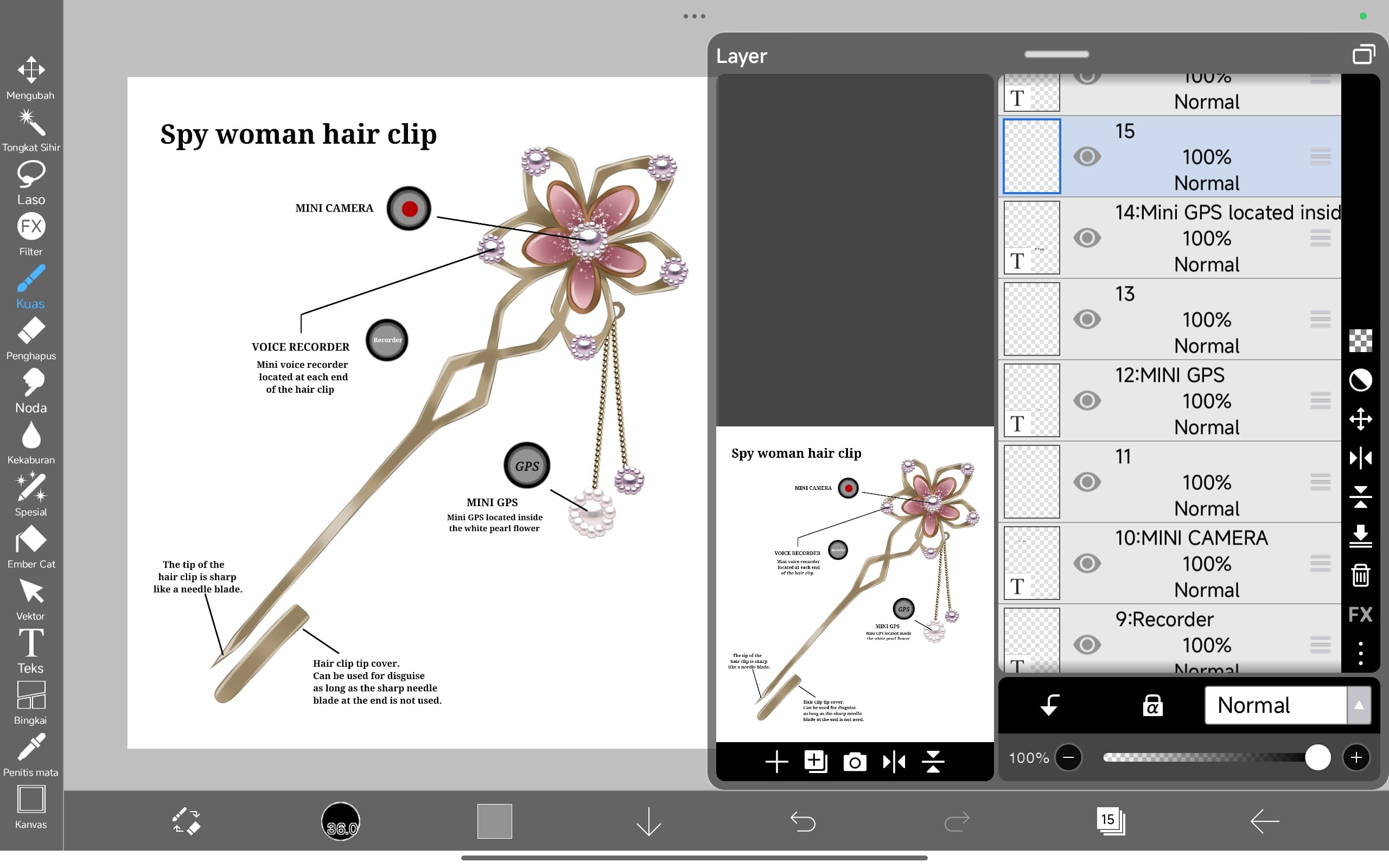Toggle visibility of layer 13
Screen dimensions: 1389x868
click(x=1087, y=319)
